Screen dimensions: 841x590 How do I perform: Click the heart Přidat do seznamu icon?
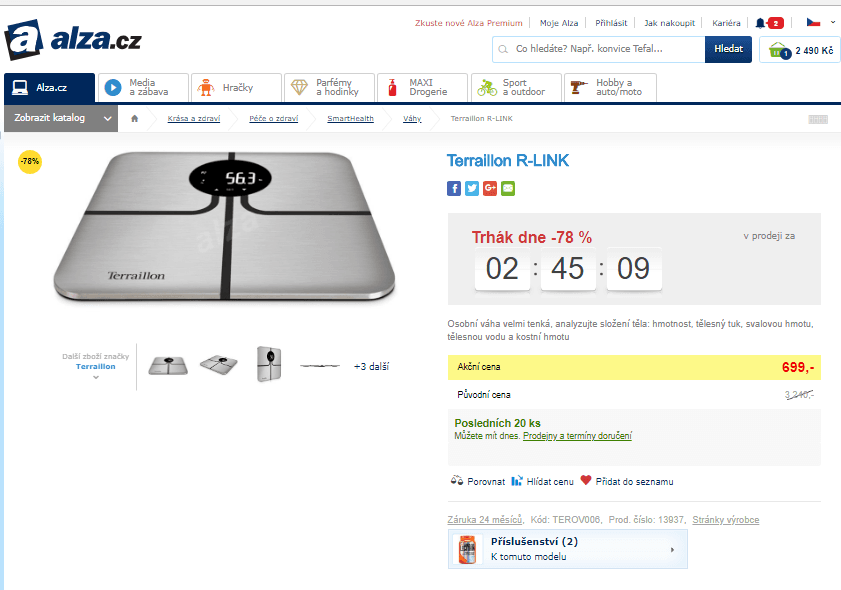click(x=586, y=480)
